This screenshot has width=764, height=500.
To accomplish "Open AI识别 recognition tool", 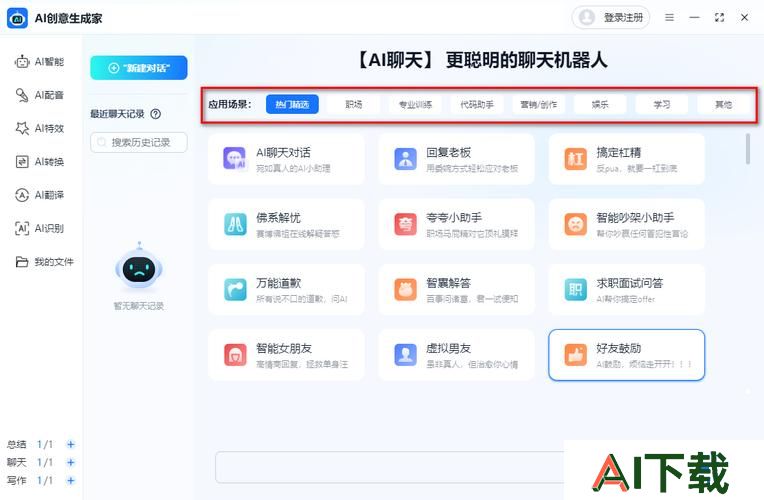I will tap(40, 228).
